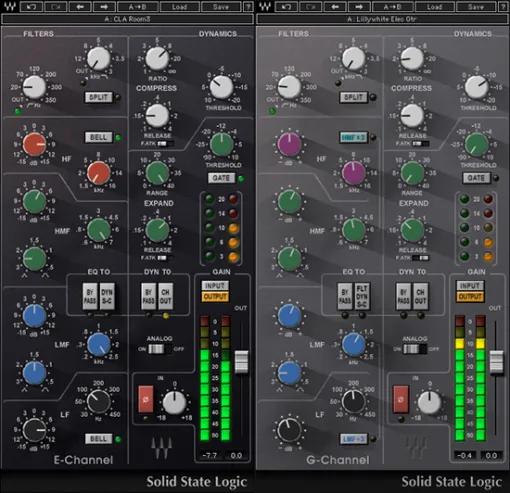This screenshot has width=510, height=493.
Task: Click E-Channel HF gain red knob
Action: [x=34, y=144]
